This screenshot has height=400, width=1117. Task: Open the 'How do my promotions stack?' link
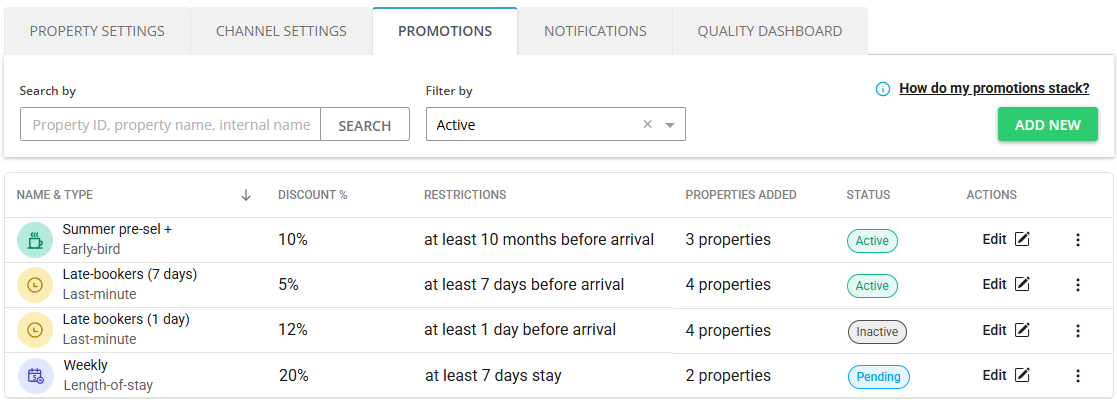point(994,88)
